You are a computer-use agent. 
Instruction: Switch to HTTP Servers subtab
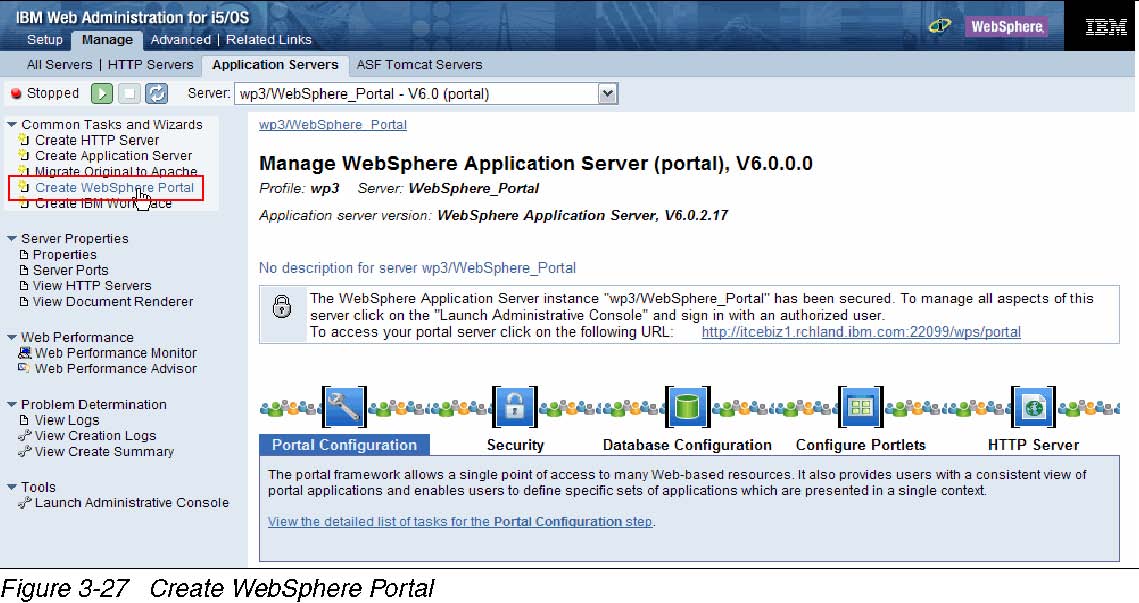[x=150, y=65]
